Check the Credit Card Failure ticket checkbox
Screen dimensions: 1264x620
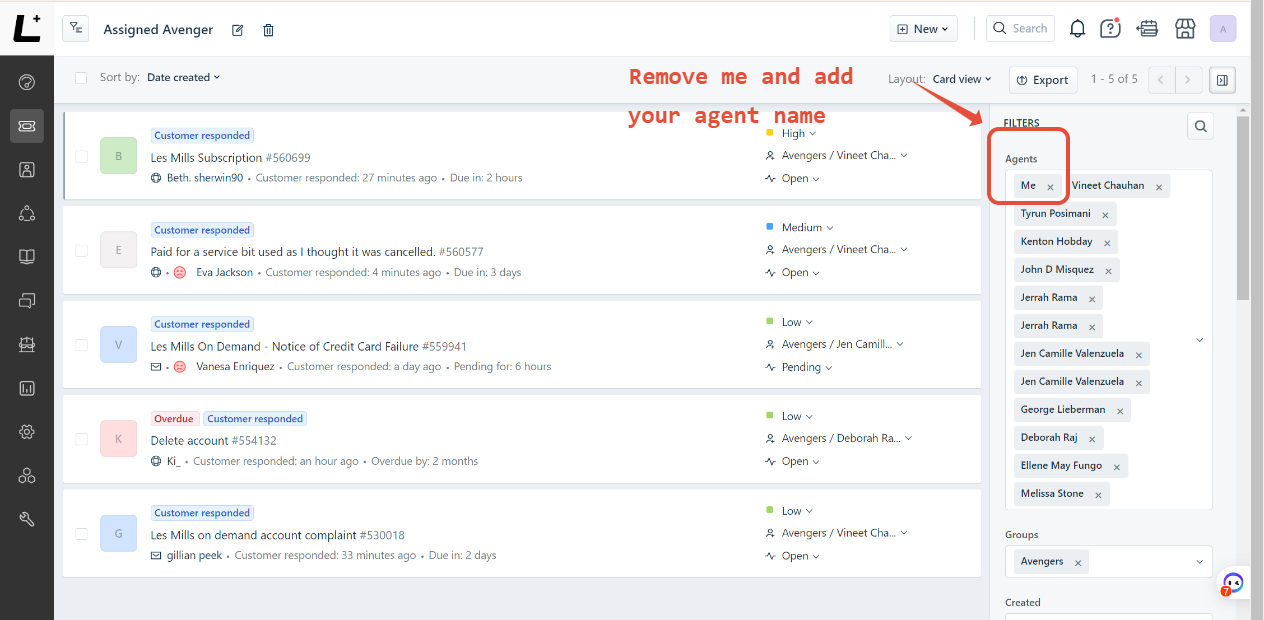click(82, 345)
